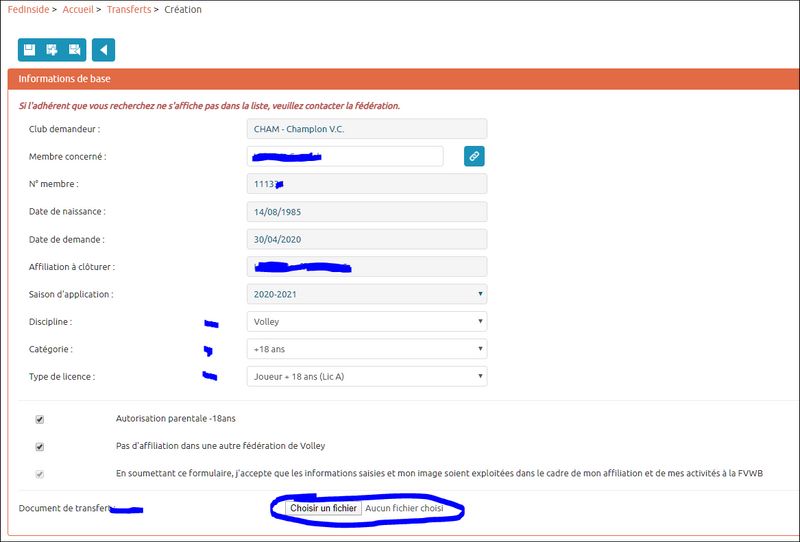Click the Membre concerné input field
800x542 pixels.
pyautogui.click(x=345, y=156)
